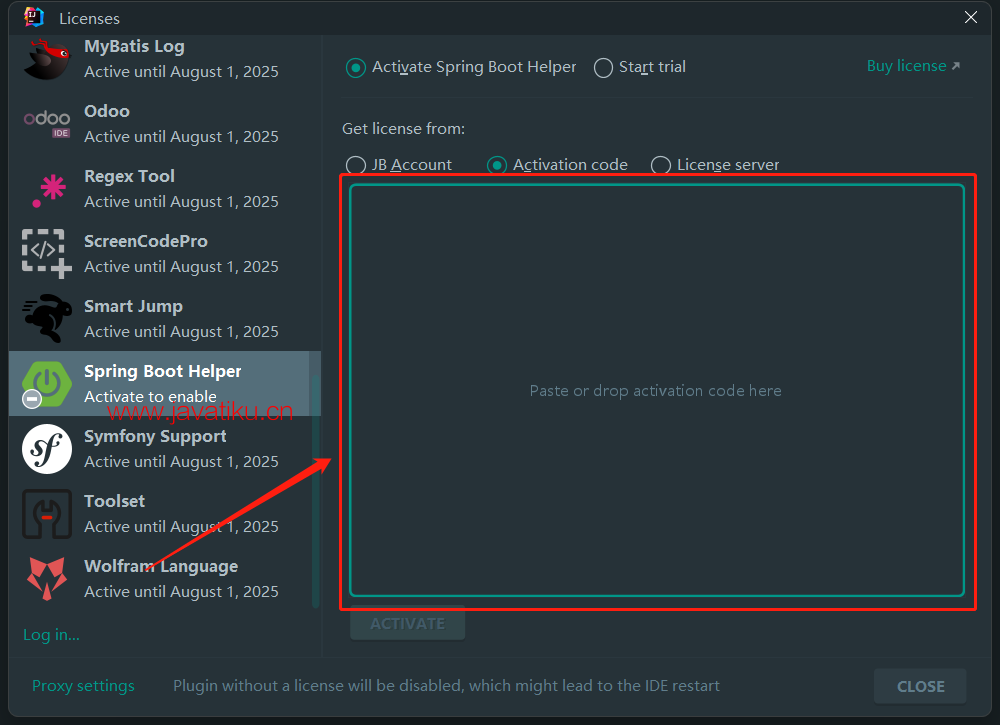The height and width of the screenshot is (725, 1000).
Task: Click the ScreenCodePro plugin icon
Action: pos(47,254)
